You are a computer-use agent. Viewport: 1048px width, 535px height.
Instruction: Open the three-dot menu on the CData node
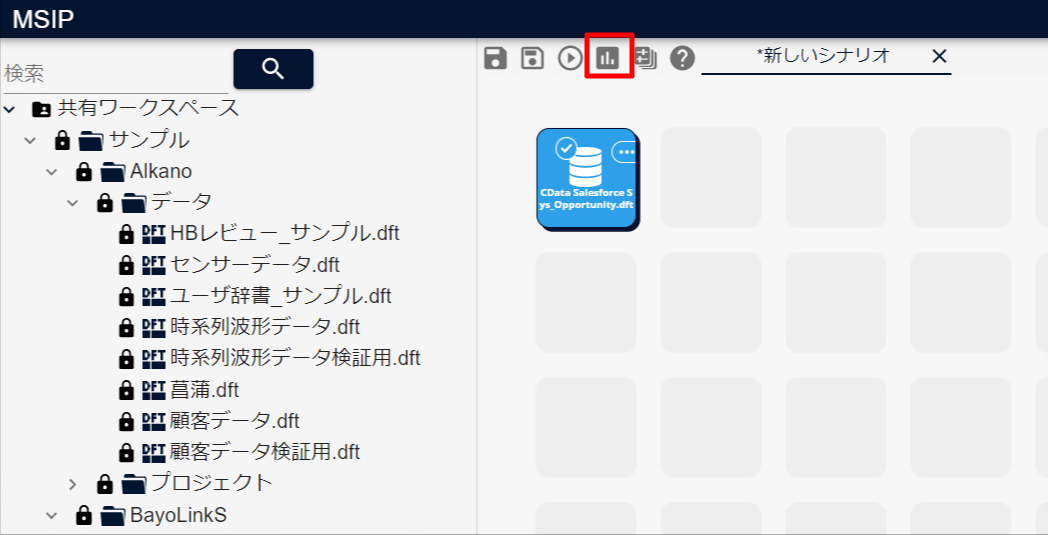624,152
